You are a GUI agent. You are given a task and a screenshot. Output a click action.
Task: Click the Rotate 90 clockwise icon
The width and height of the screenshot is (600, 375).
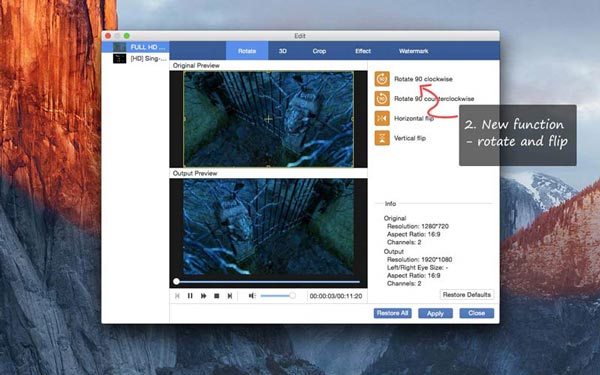(382, 79)
